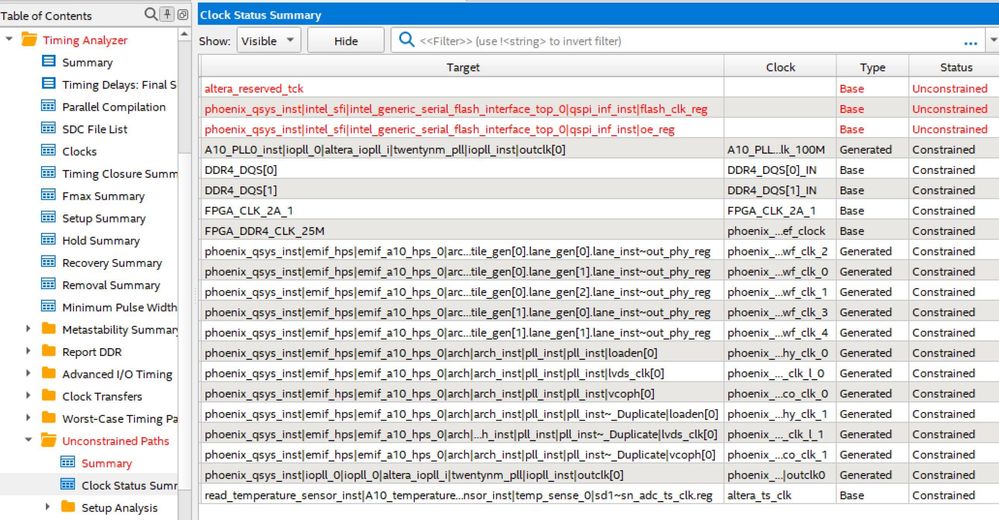Expand the Metastability Summary folder
The height and width of the screenshot is (520, 999).
[28, 329]
